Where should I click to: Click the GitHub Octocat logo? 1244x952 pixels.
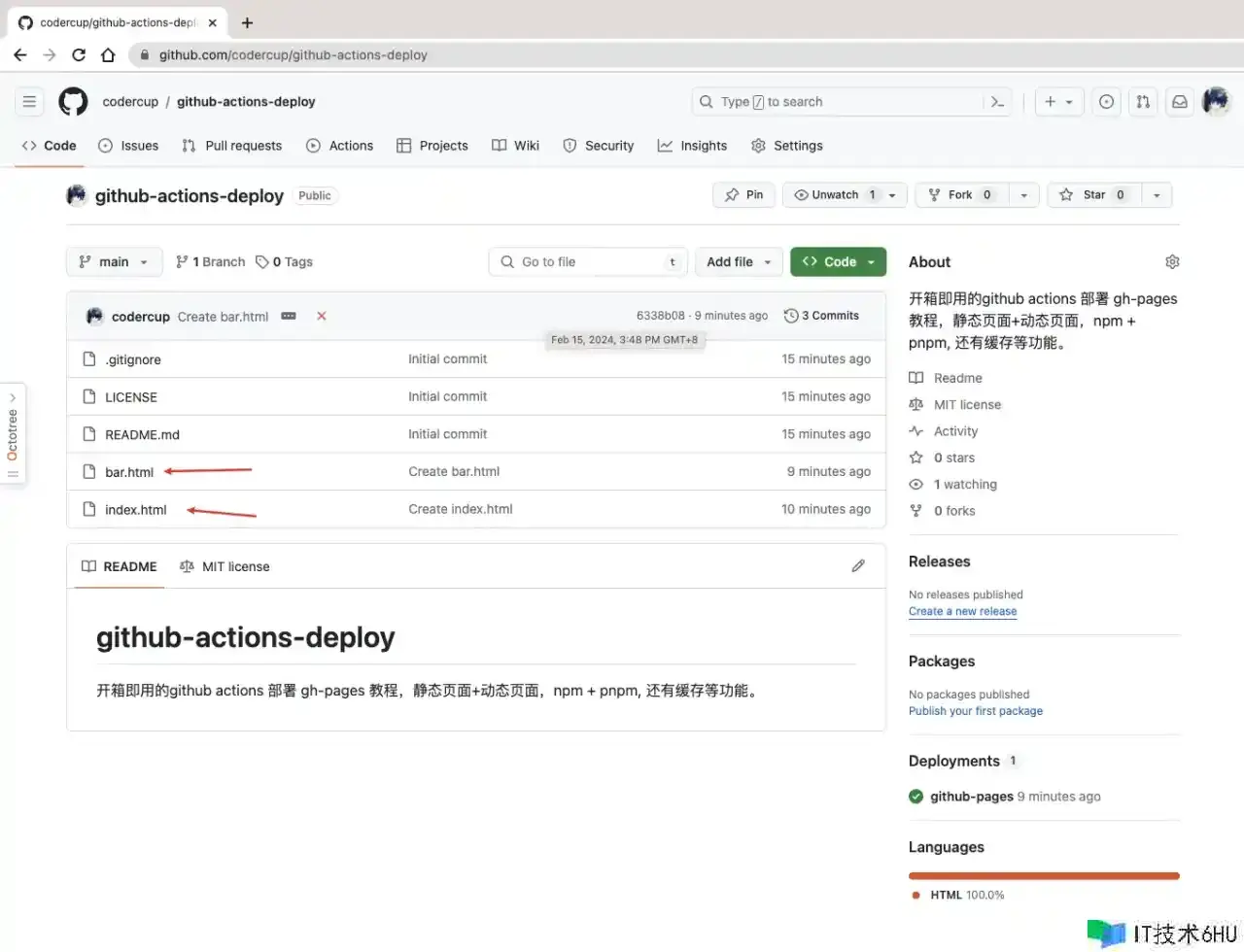(x=73, y=102)
